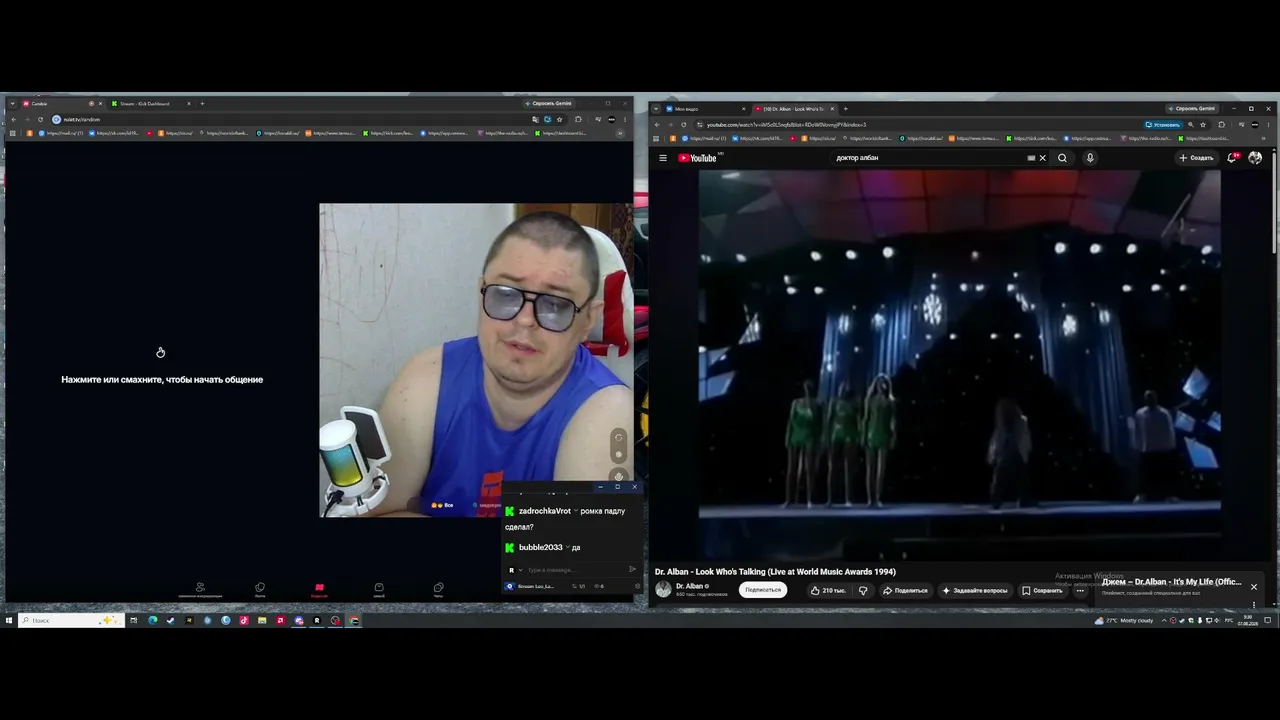This screenshot has width=1280, height=720.
Task: Bookmark the rulet.tv page with star
Action: tap(560, 119)
